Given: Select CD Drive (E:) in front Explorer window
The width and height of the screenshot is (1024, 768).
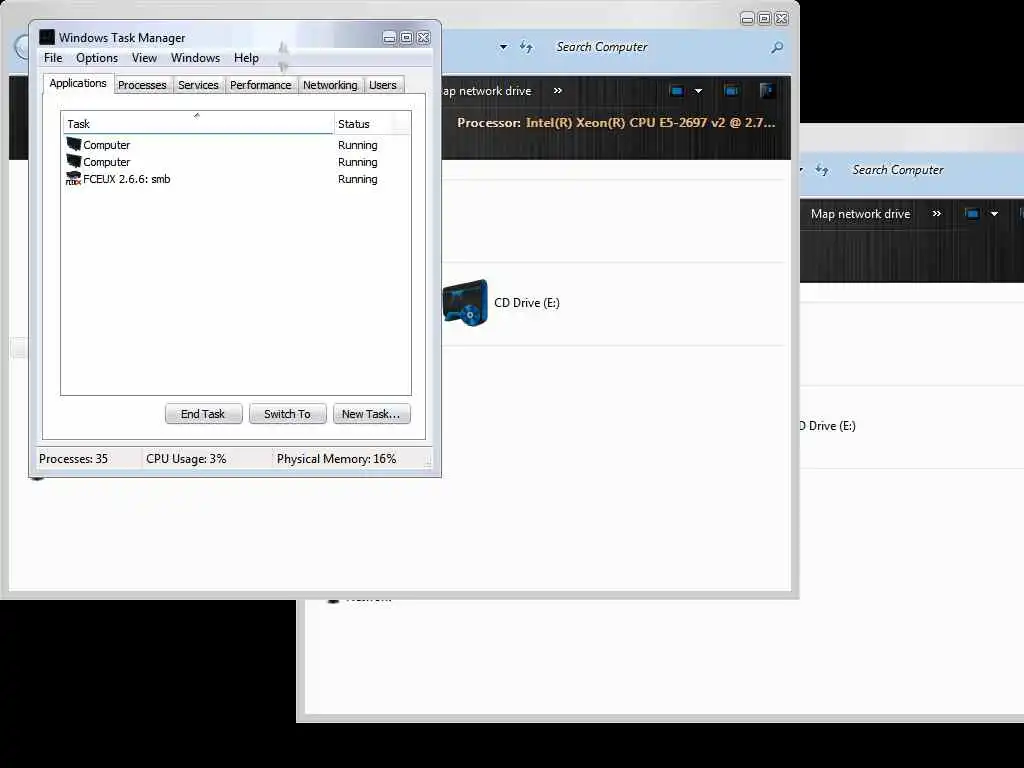Looking at the screenshot, I should coord(501,302).
